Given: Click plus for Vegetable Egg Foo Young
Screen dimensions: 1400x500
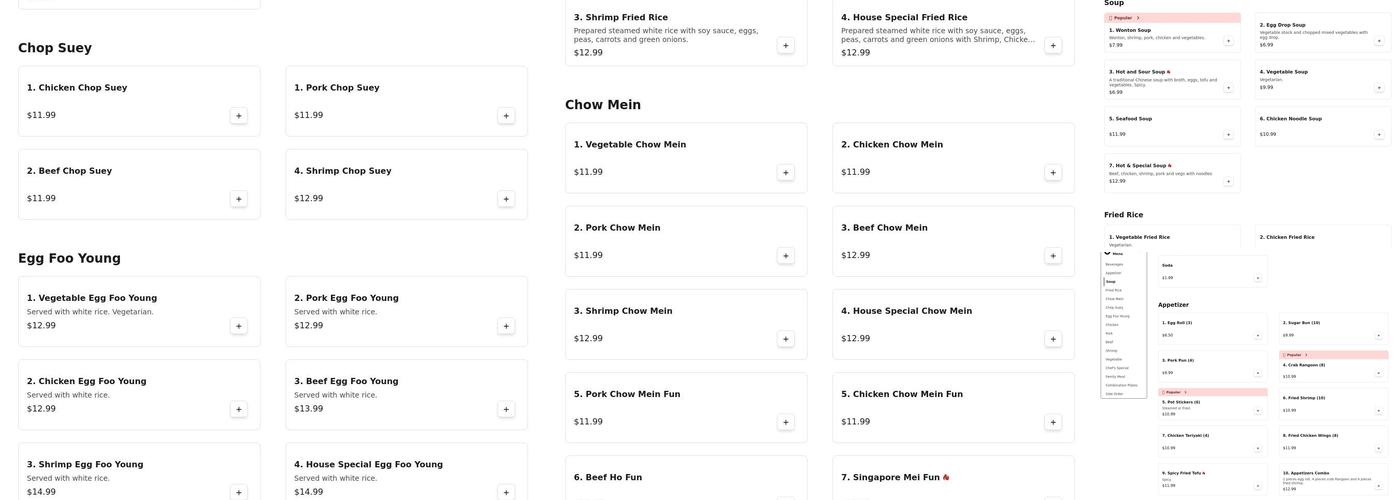Looking at the screenshot, I should [x=238, y=326].
